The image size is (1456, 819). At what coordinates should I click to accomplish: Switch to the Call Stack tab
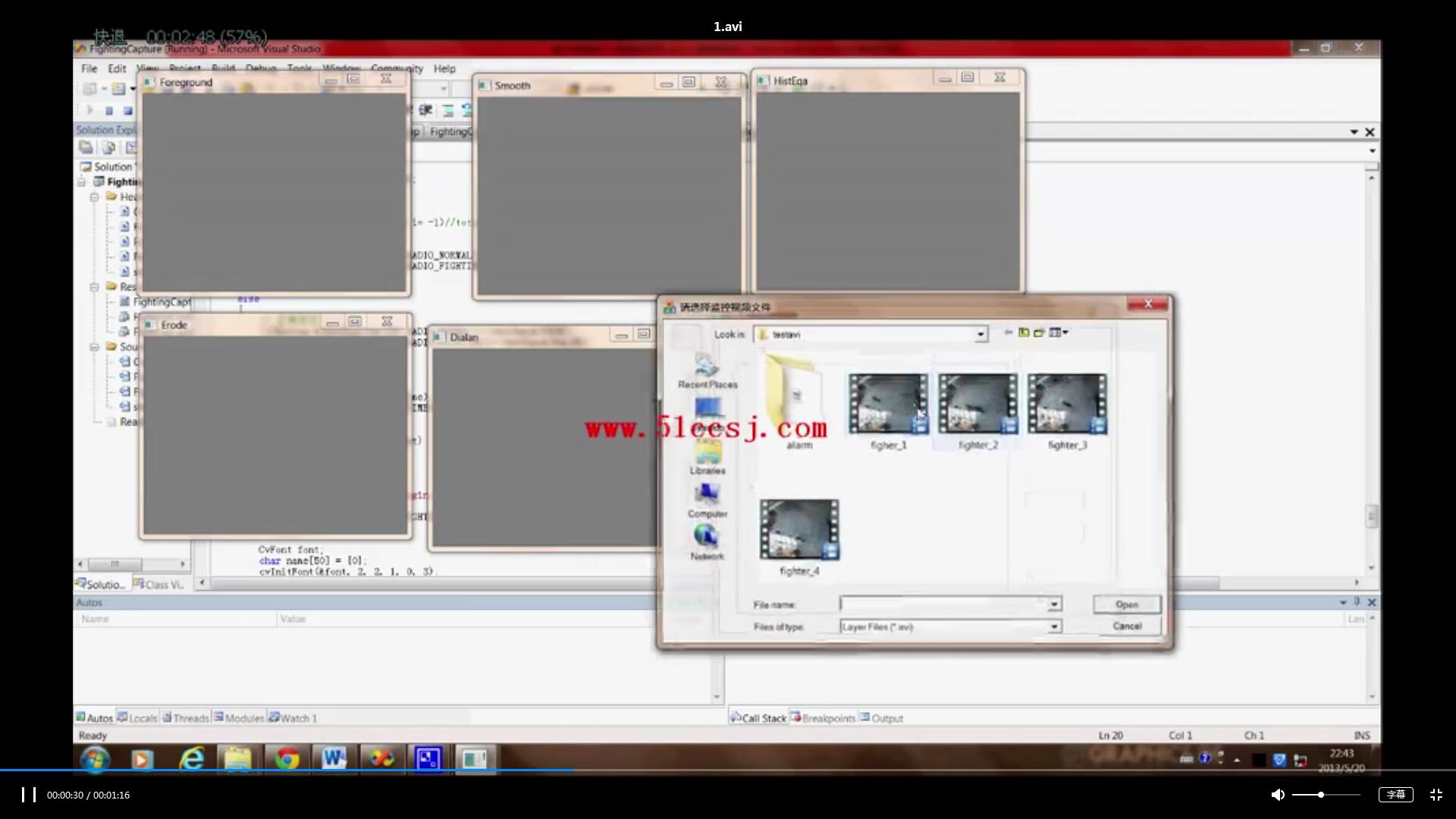pos(758,717)
